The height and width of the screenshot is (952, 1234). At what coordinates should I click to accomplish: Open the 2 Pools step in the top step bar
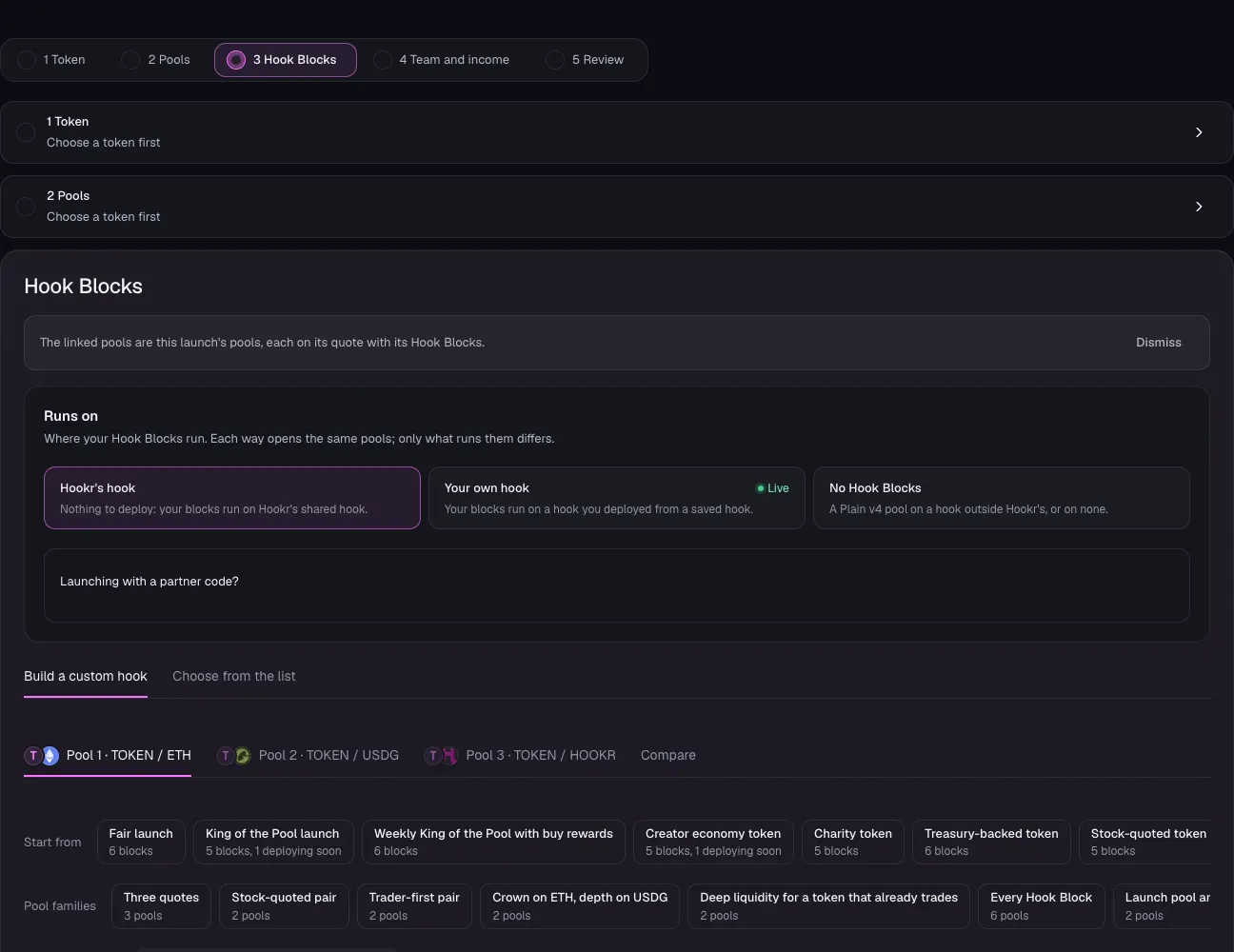tap(157, 60)
